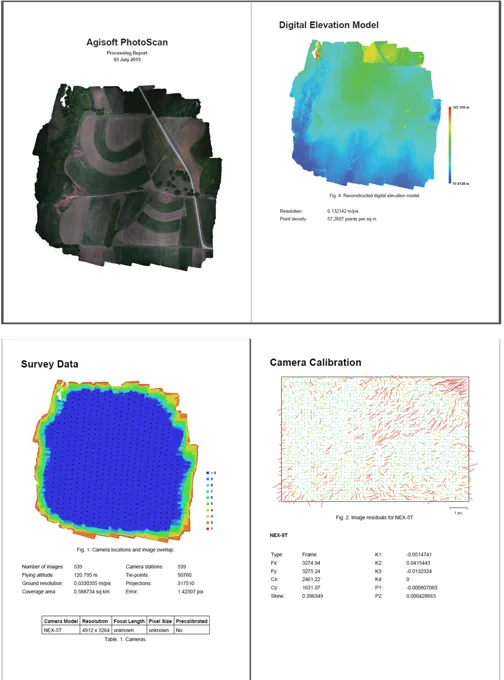Viewport: 504px width, 680px height.
Task: Click the 'Coverage area:' label
Action: [39, 592]
